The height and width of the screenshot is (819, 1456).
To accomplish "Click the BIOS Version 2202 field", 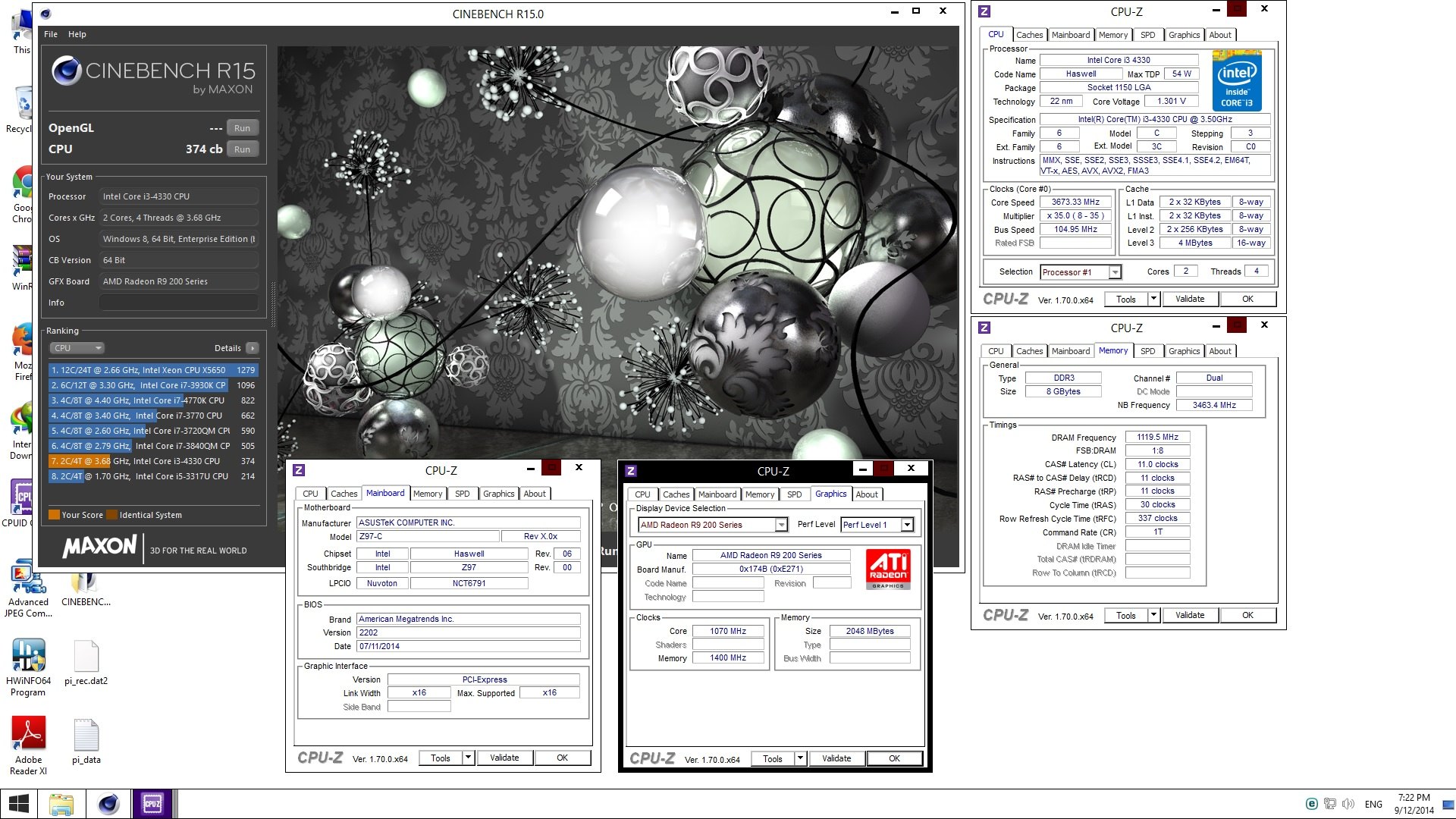I will pyautogui.click(x=469, y=632).
